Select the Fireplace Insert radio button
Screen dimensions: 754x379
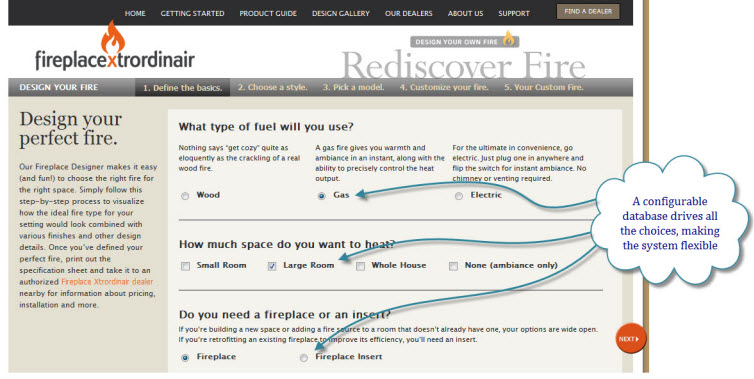click(304, 357)
